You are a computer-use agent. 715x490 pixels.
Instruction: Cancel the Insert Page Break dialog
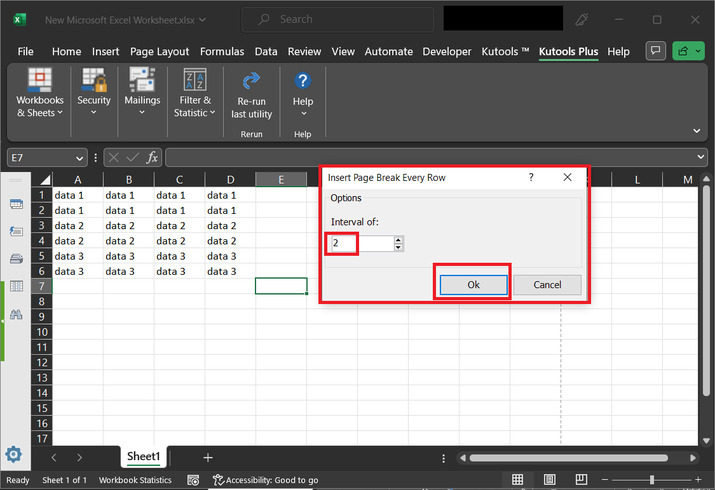pos(547,284)
